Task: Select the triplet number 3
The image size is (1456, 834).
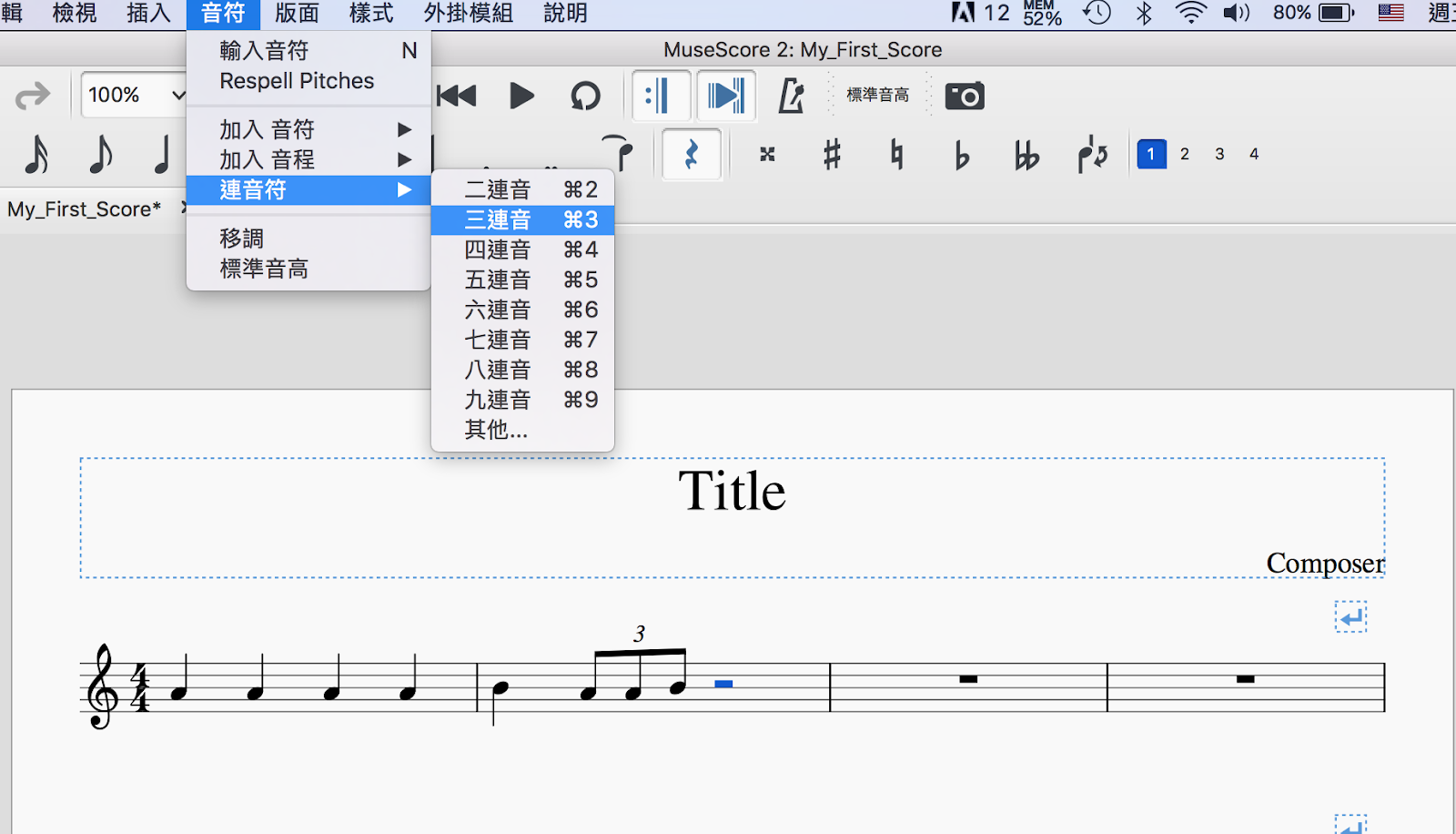Action: pos(640,634)
